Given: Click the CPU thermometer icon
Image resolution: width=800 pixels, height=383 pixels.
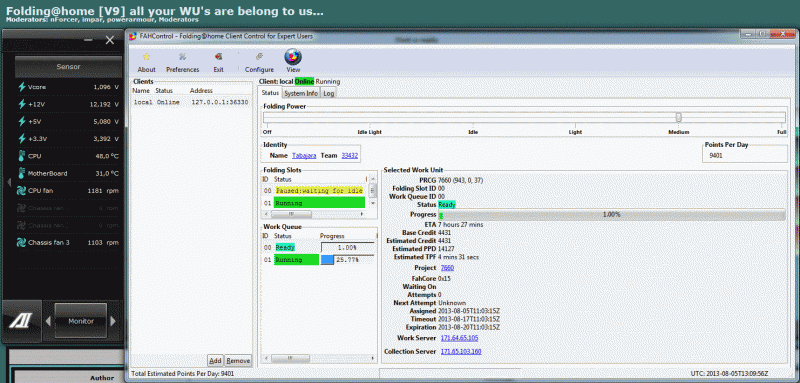Looking at the screenshot, I should point(22,156).
